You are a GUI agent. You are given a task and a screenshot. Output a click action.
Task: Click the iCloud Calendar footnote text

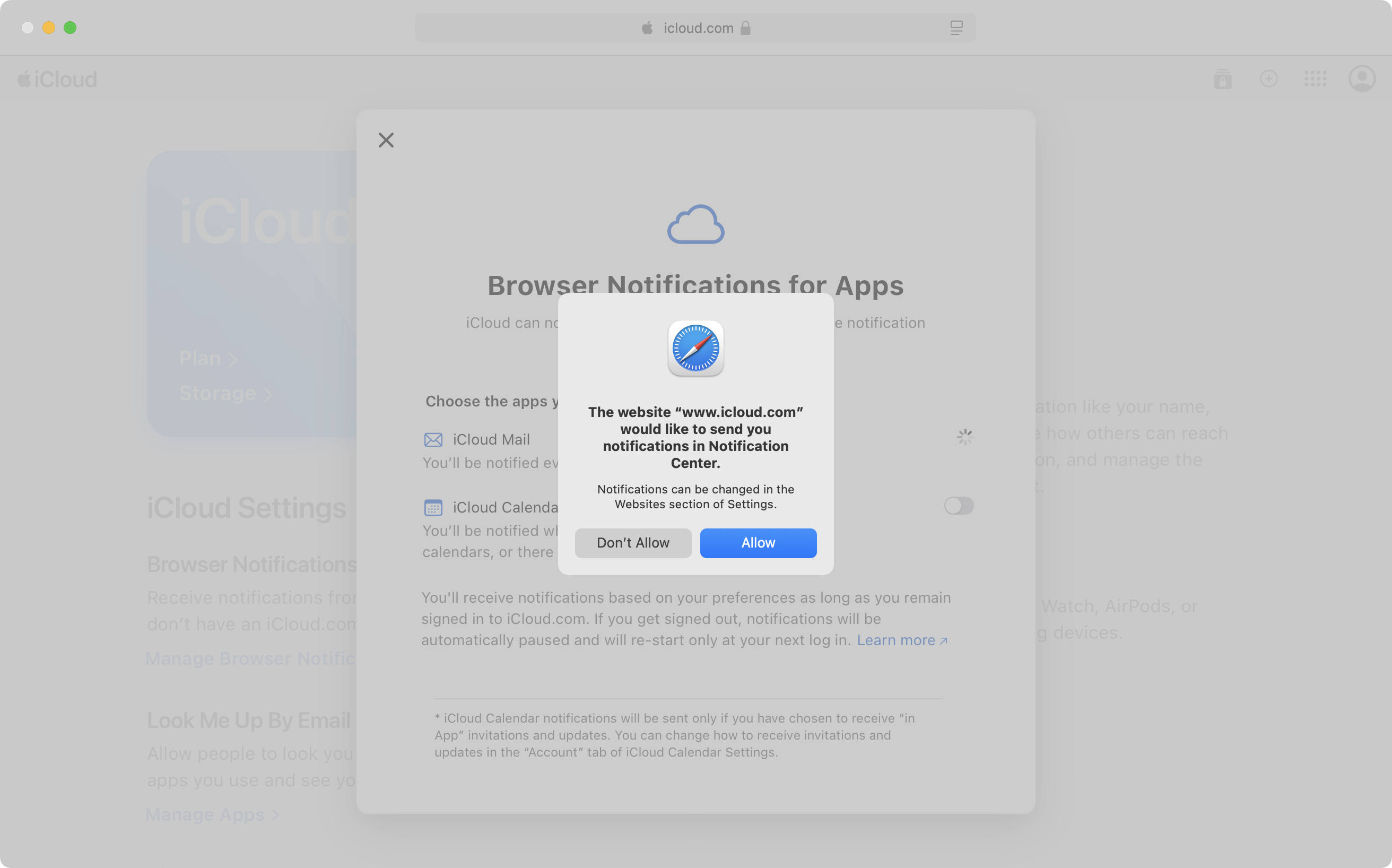[674, 735]
